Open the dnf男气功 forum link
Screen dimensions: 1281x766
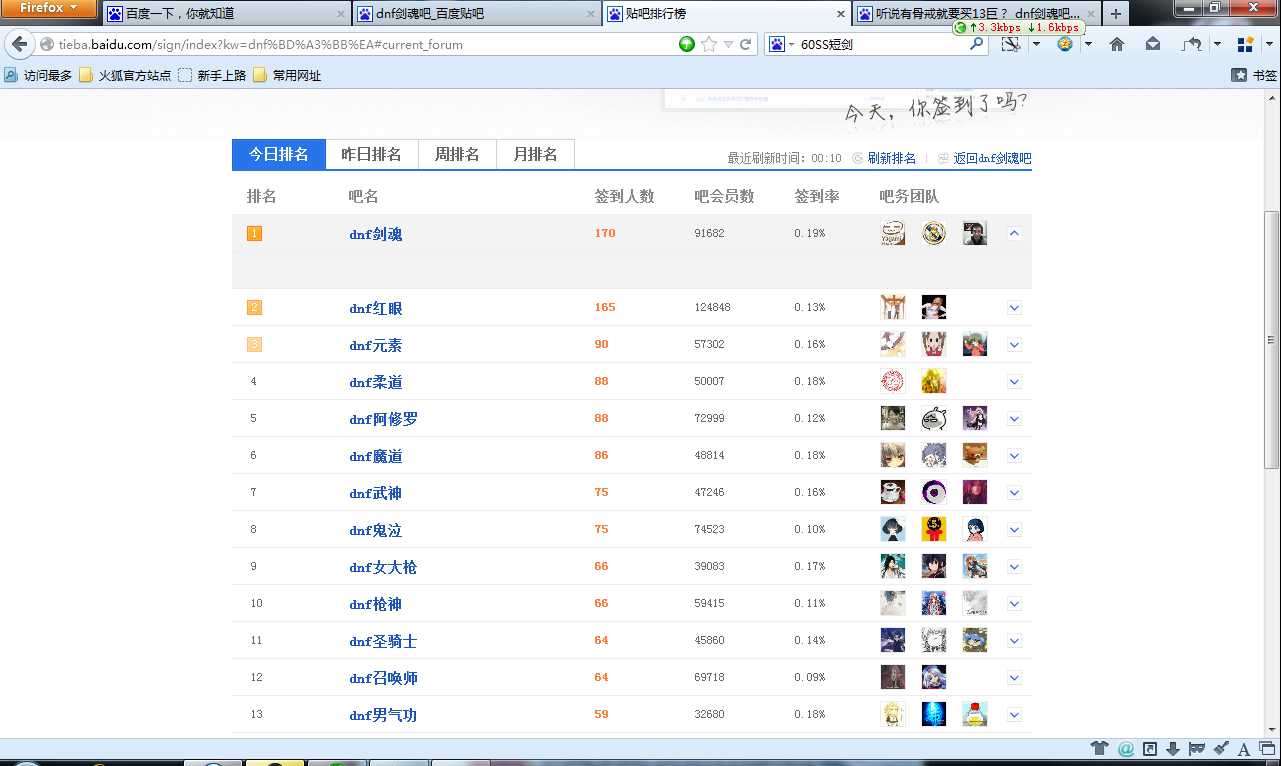point(383,715)
